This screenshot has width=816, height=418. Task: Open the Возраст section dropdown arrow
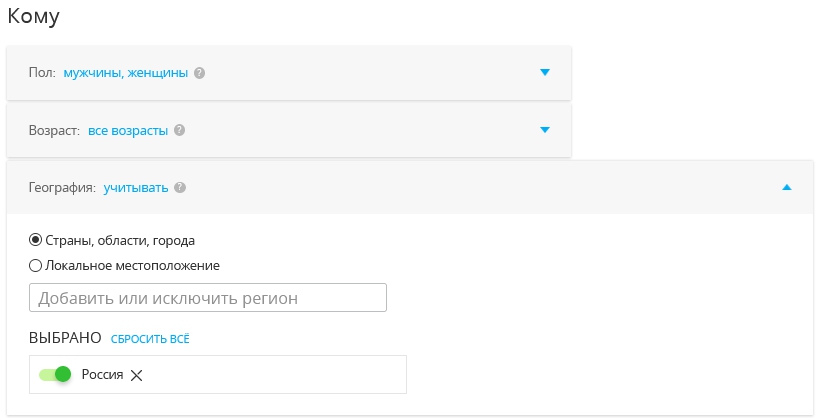pos(545,130)
